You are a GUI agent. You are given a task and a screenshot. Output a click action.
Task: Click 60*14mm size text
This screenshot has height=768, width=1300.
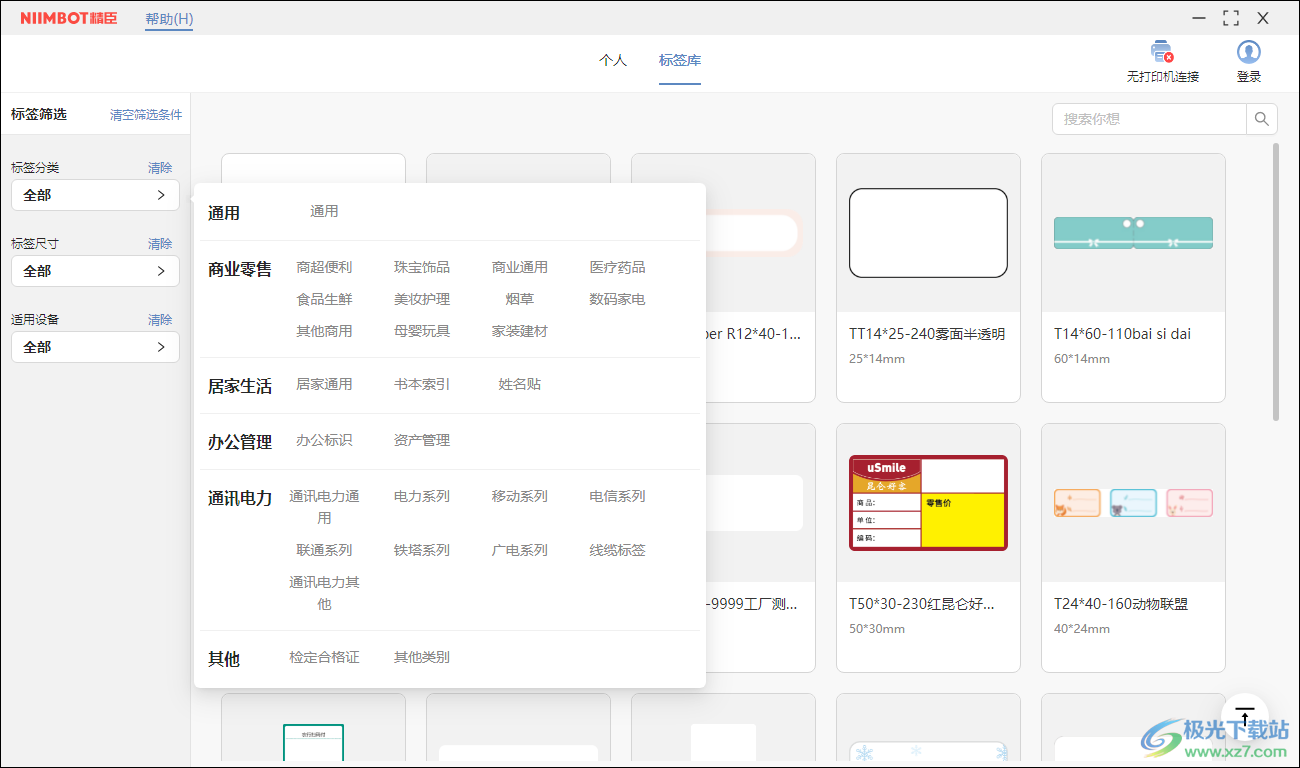1082,359
